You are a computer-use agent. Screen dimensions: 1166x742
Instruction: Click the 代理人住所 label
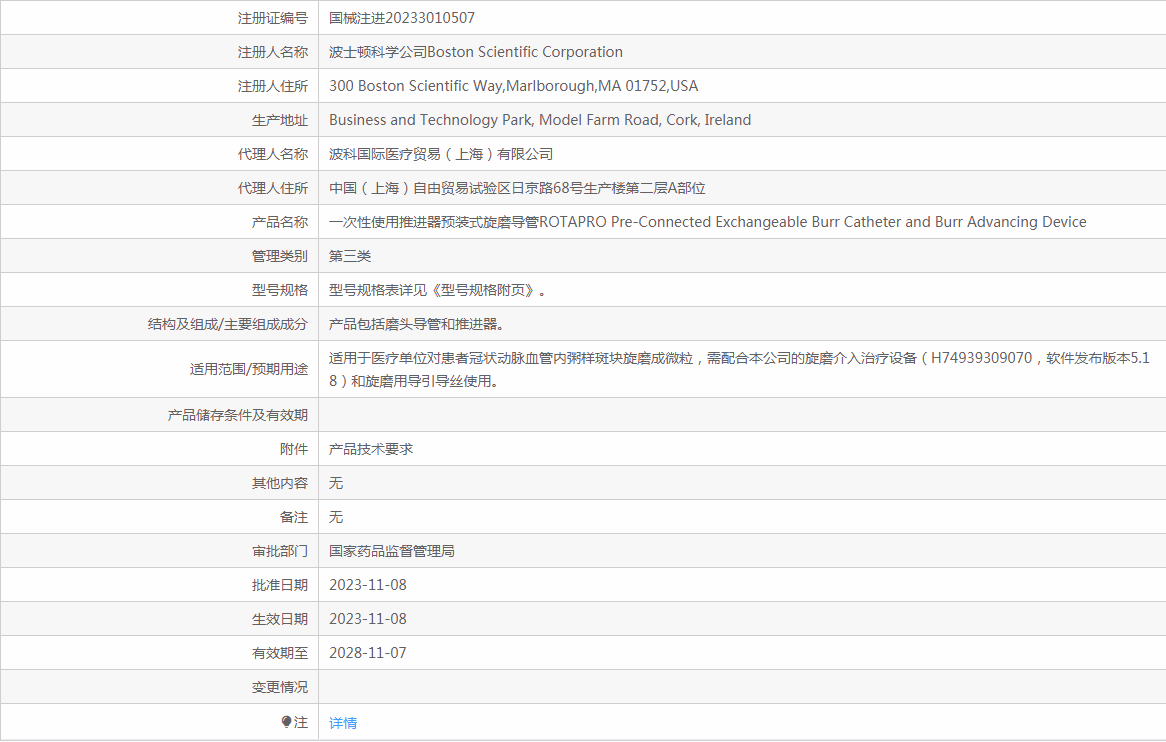point(272,188)
